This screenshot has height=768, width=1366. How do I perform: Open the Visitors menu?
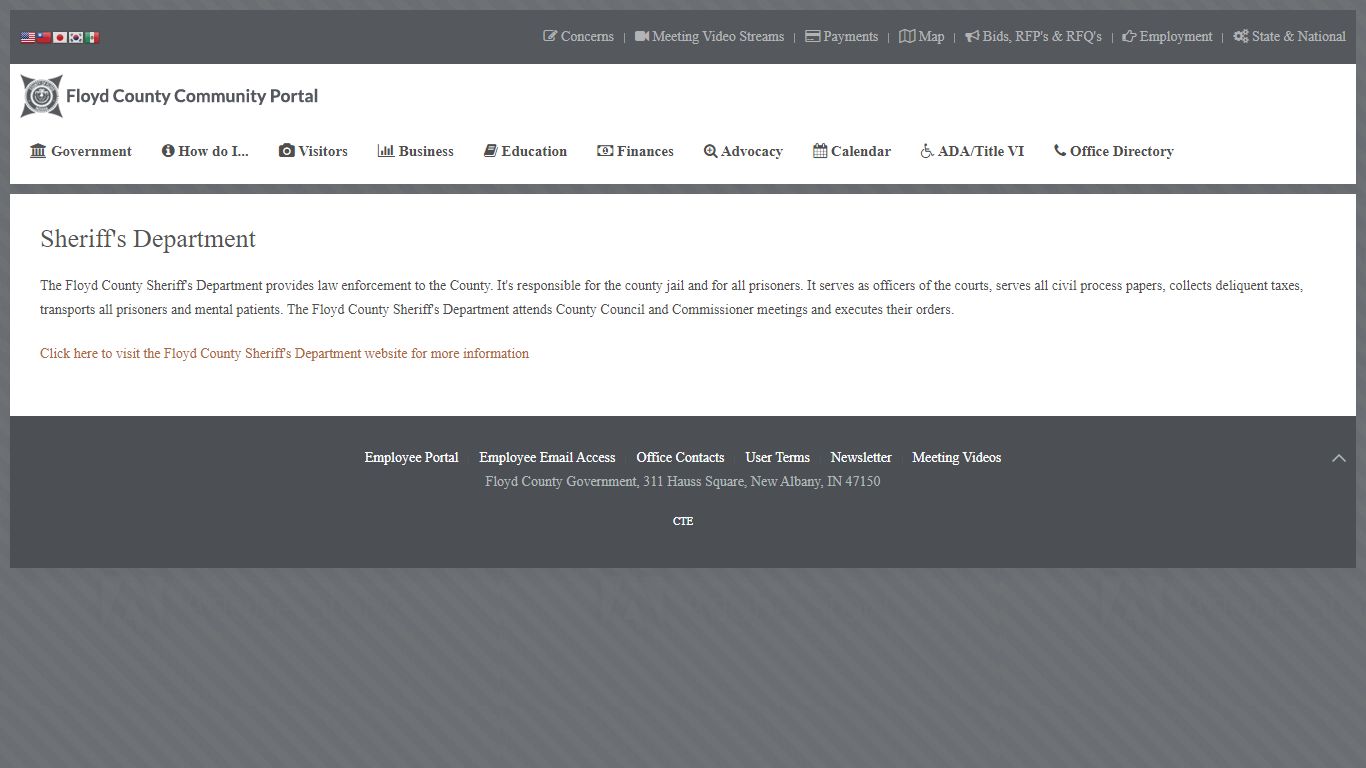click(x=313, y=151)
